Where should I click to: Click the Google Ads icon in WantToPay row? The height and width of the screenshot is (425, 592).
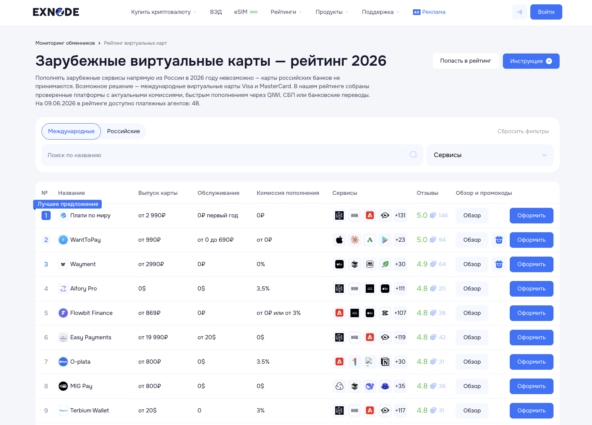(370, 240)
